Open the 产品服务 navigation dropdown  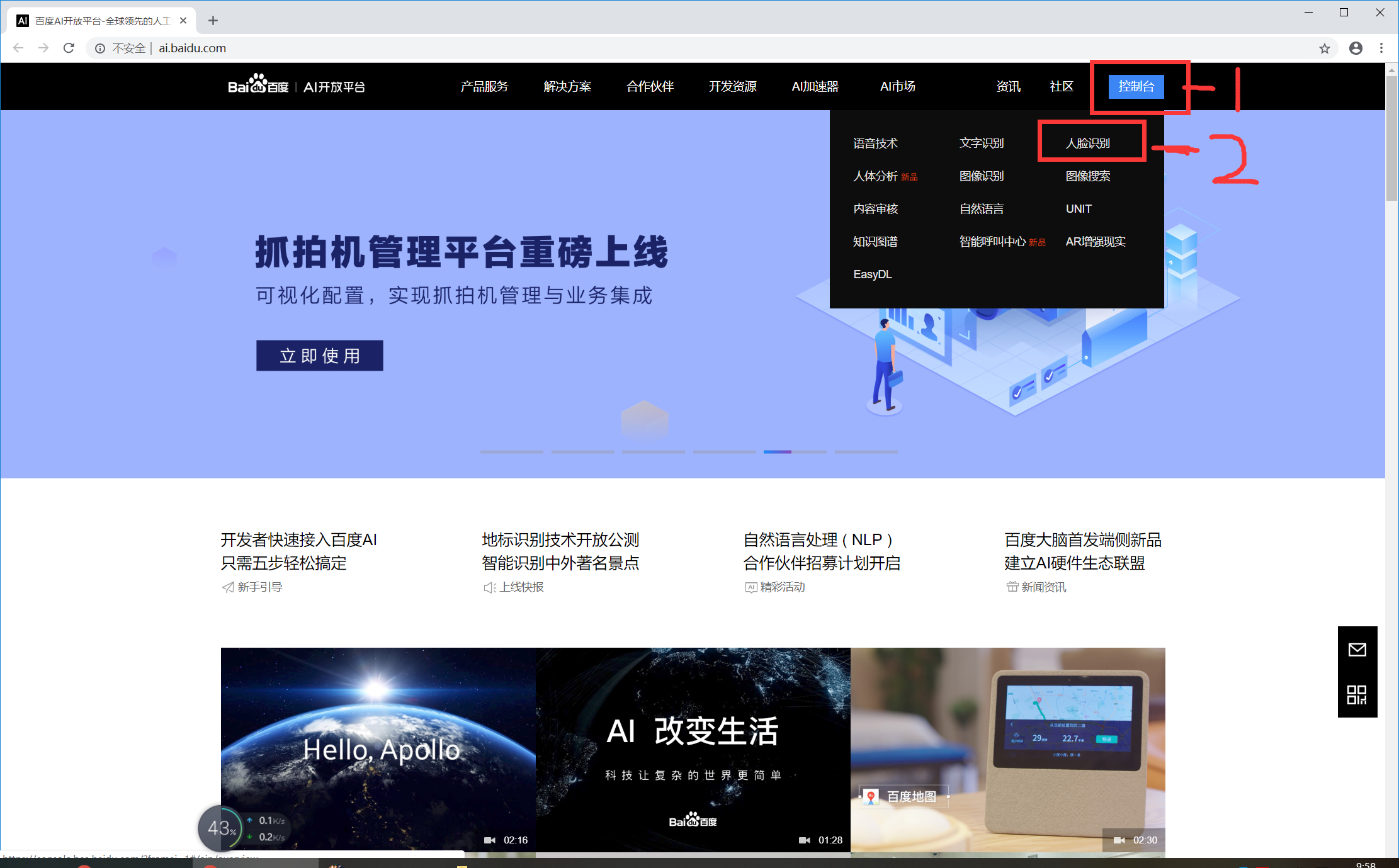[484, 86]
